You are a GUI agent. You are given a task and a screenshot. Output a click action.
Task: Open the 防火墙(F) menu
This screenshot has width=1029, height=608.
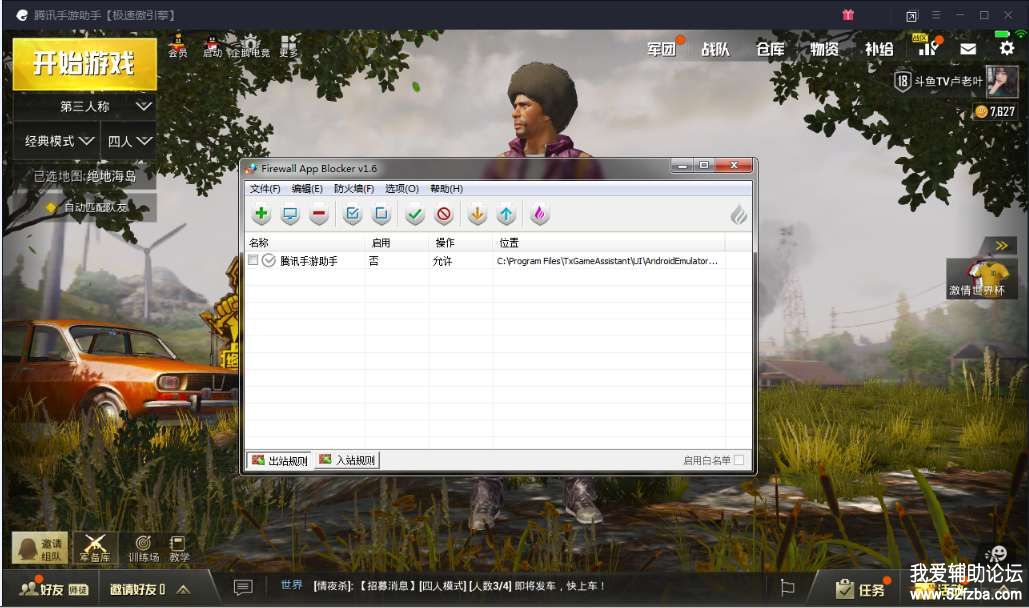coord(354,188)
